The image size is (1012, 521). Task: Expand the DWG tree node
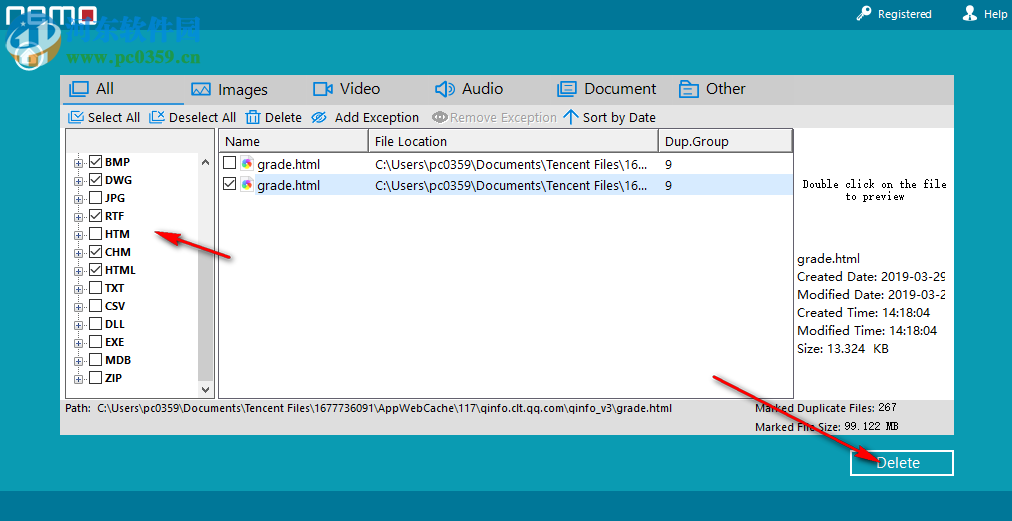[x=79, y=181]
